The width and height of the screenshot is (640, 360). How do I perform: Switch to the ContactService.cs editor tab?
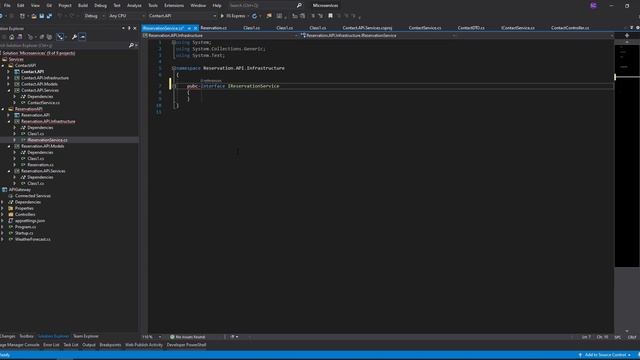click(425, 28)
